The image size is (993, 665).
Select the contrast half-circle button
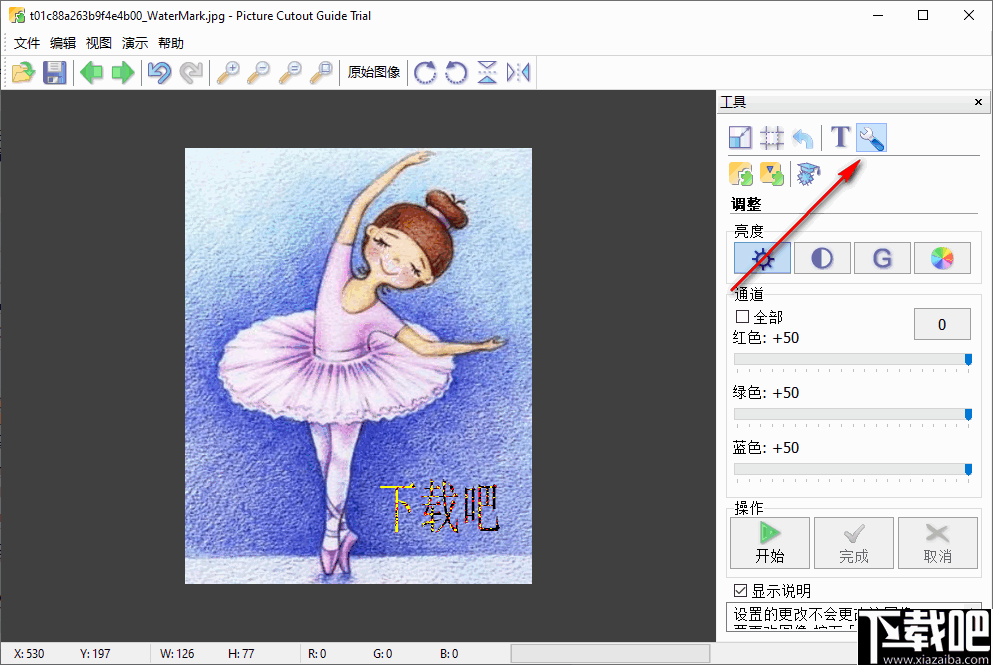coord(822,258)
